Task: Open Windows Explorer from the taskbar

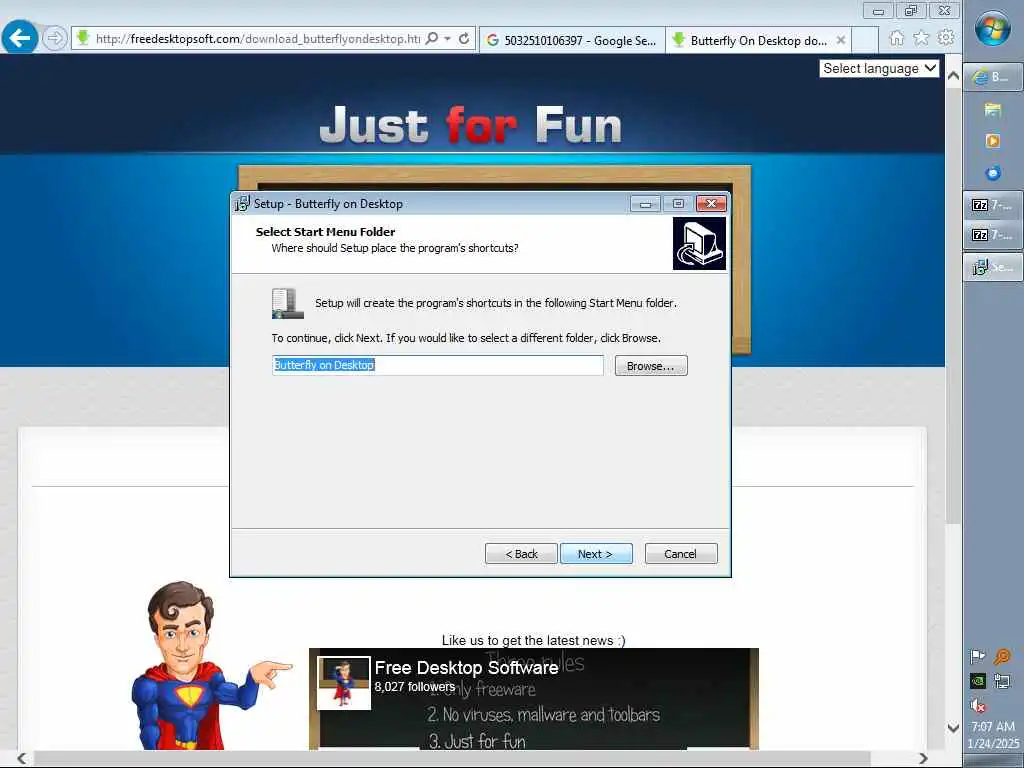Action: pyautogui.click(x=993, y=109)
